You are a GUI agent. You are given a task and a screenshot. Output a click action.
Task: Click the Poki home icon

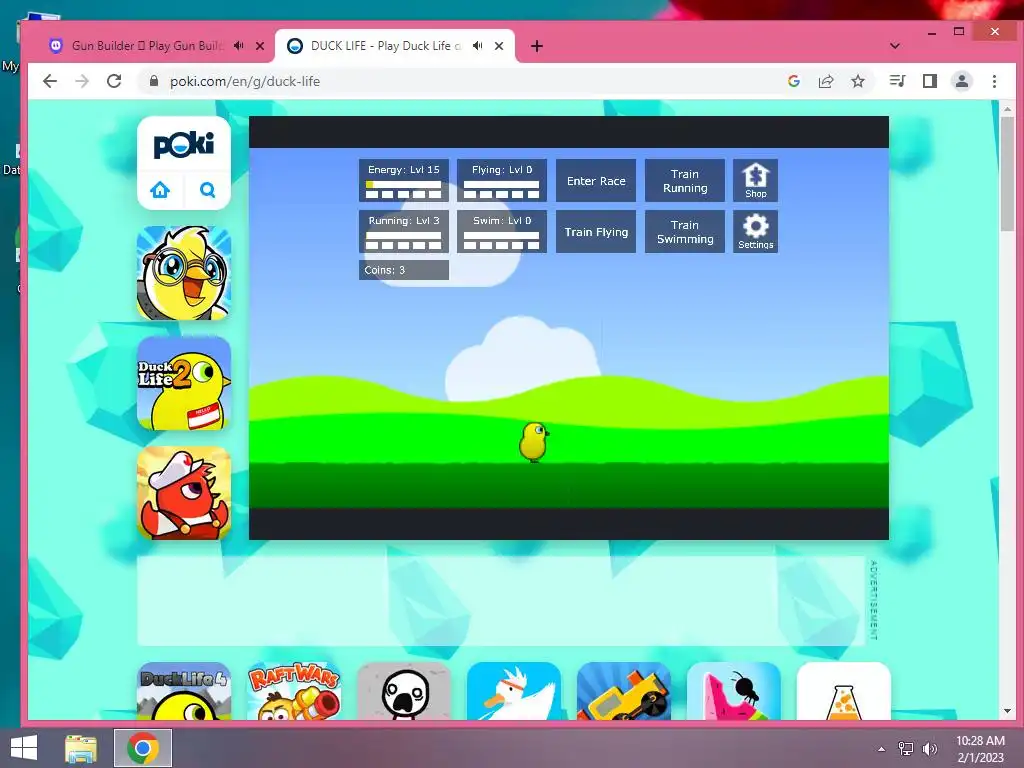(x=160, y=190)
